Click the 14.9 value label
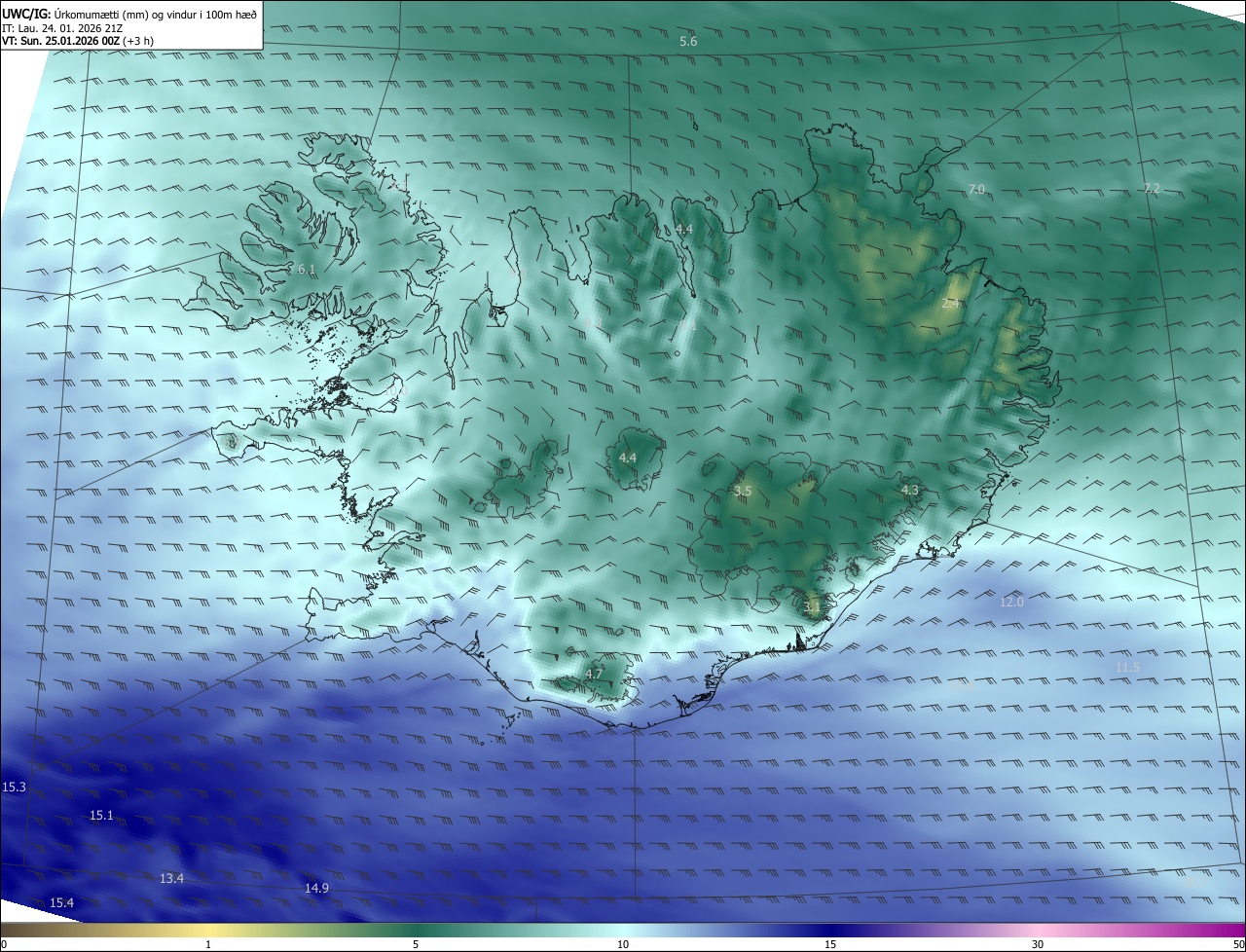Viewport: 1246px width, 952px height. click(316, 888)
